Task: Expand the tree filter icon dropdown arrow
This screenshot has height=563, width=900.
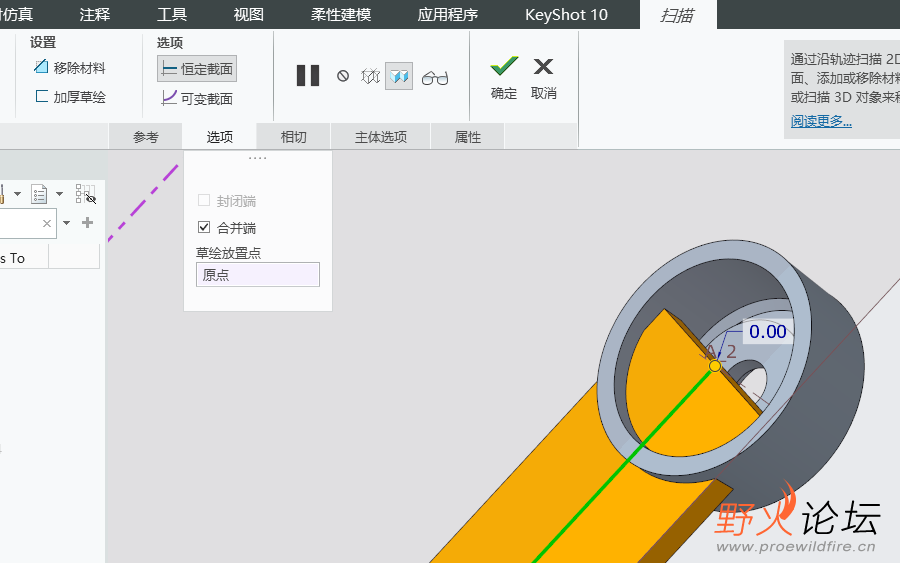Action: click(59, 194)
